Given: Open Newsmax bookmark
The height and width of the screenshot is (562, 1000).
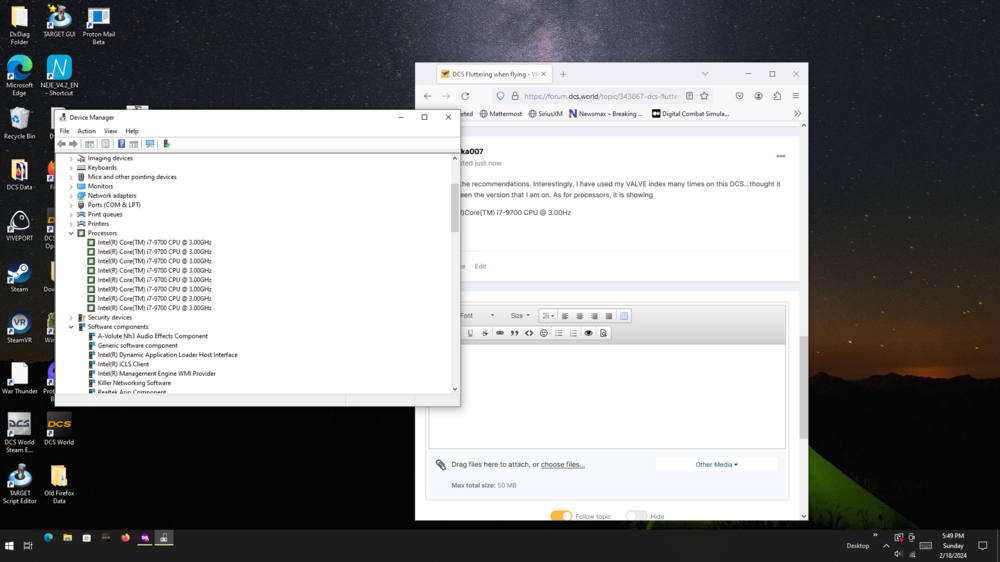Looking at the screenshot, I should (605, 114).
